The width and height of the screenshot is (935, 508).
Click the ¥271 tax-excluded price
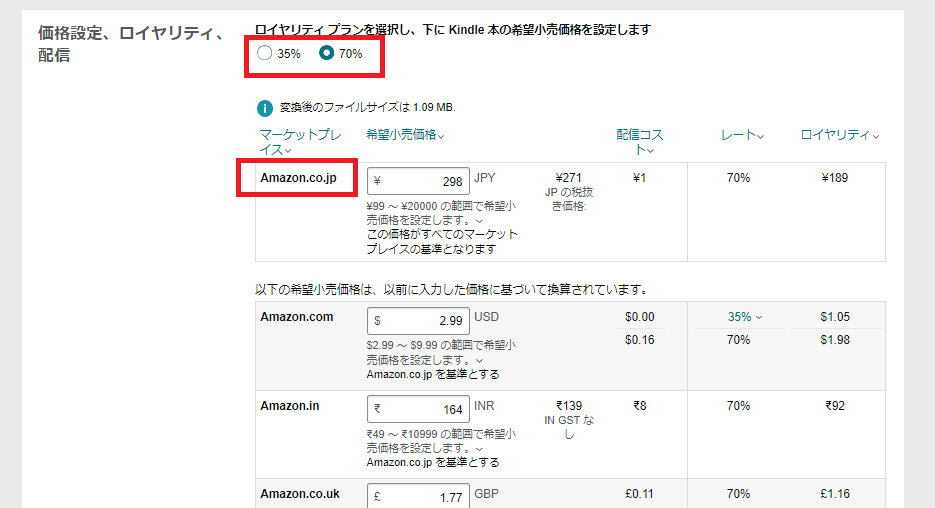[x=568, y=178]
